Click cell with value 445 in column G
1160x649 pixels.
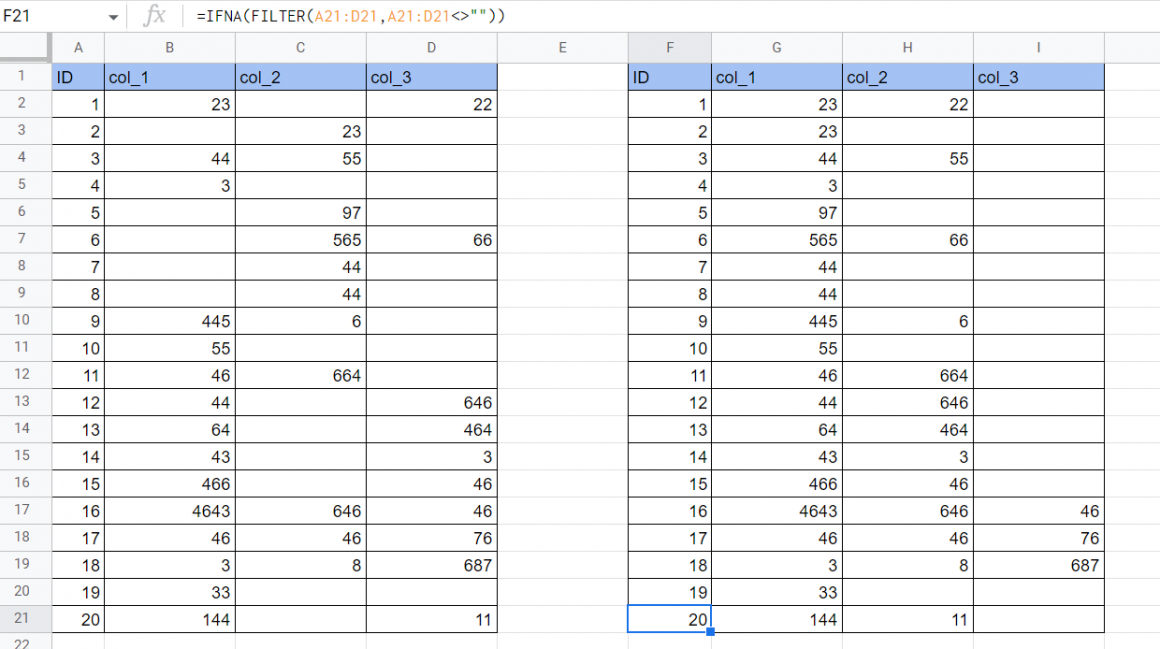click(x=777, y=321)
